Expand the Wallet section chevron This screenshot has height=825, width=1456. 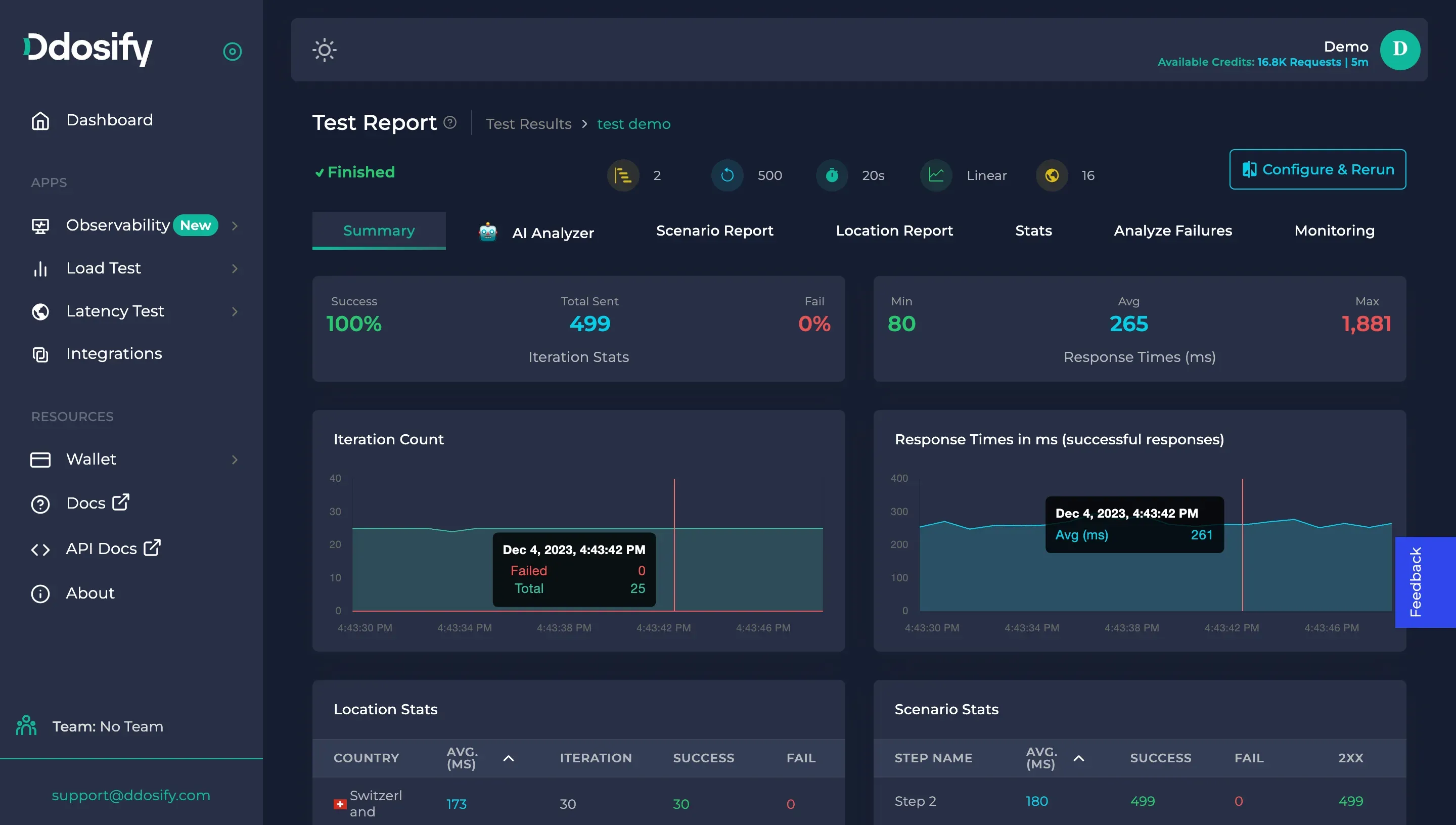pyautogui.click(x=235, y=460)
